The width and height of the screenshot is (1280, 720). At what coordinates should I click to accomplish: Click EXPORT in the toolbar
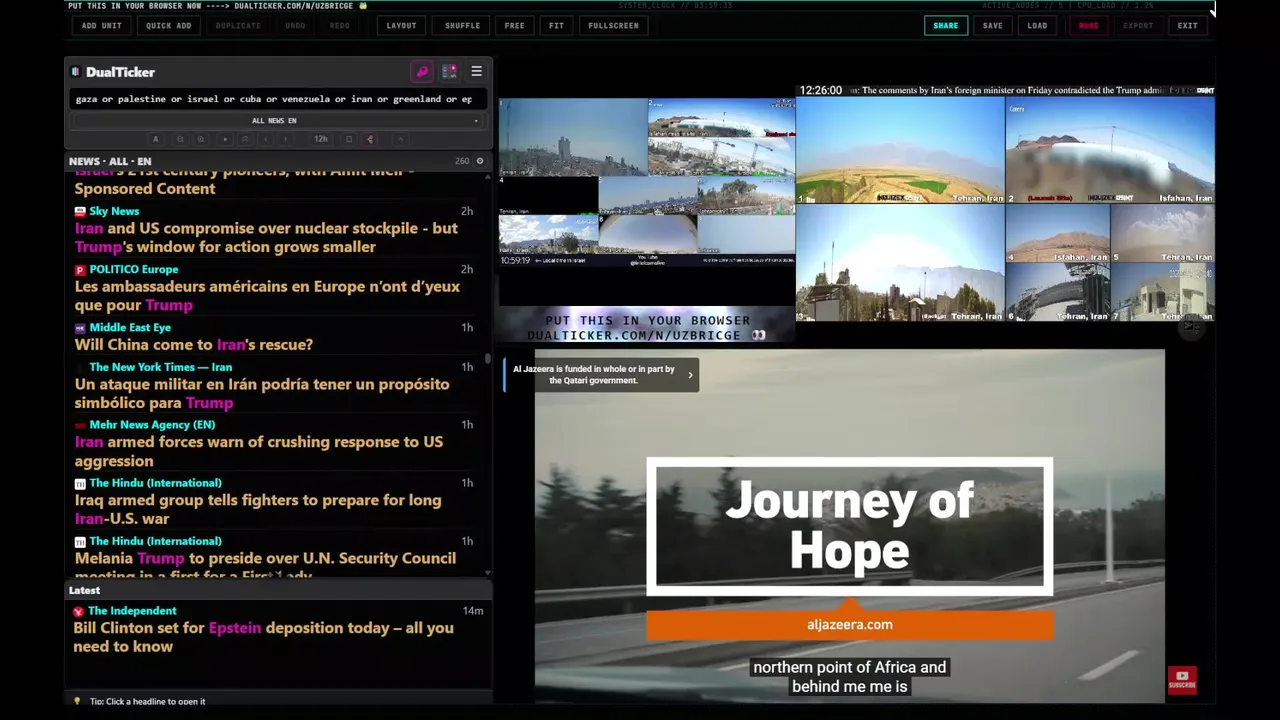1138,25
